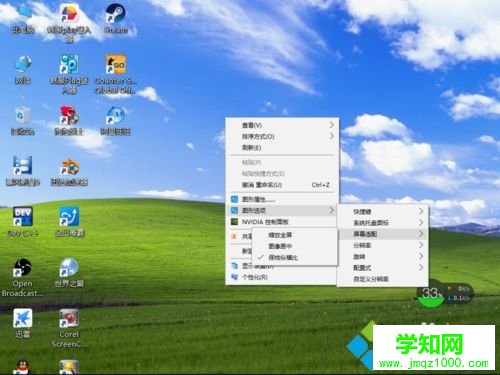Expand the 快捷键 submenu
This screenshot has height=375, width=500.
(383, 211)
